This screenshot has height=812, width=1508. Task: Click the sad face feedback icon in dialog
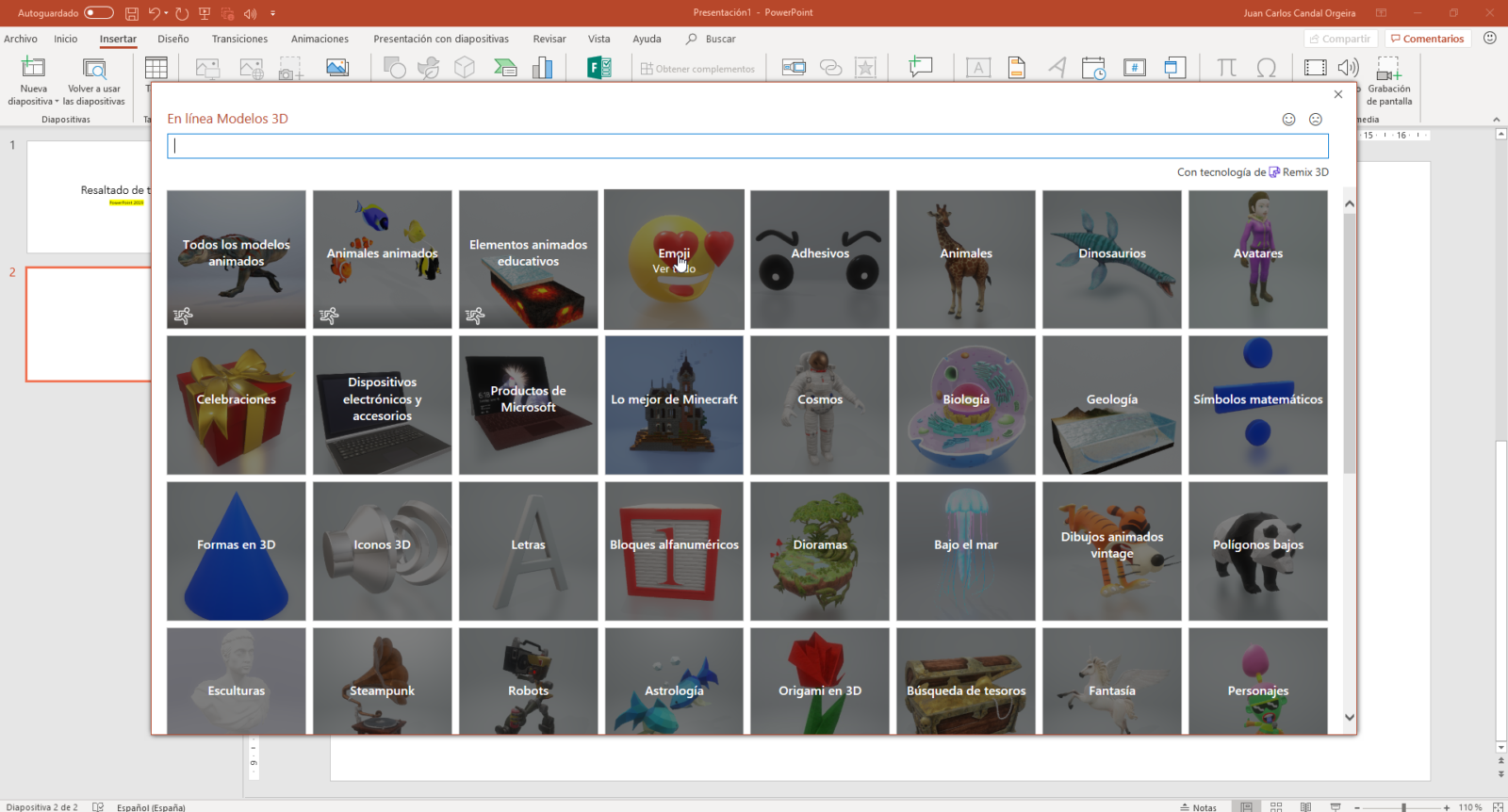[x=1316, y=120]
